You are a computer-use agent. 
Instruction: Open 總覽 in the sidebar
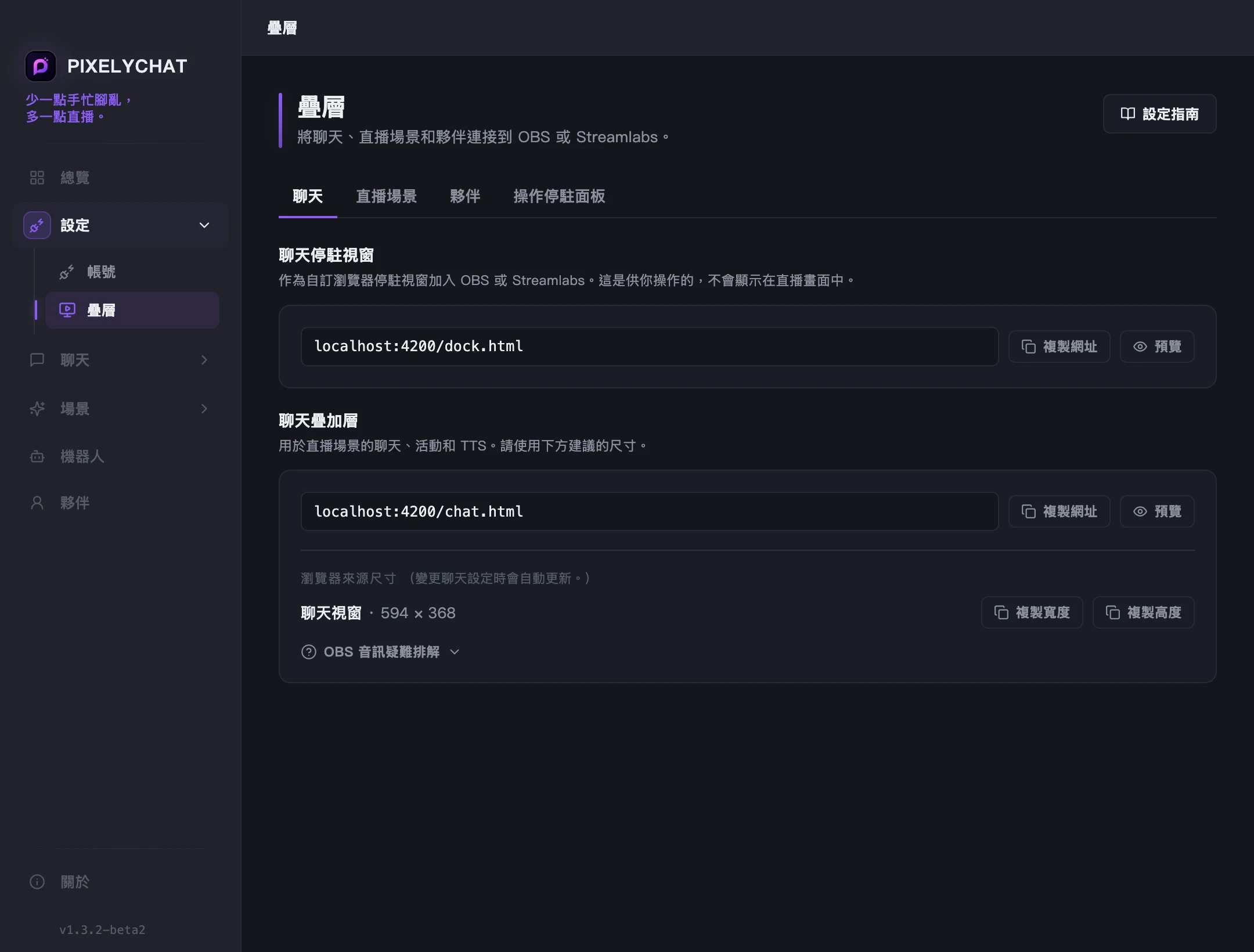(x=120, y=178)
